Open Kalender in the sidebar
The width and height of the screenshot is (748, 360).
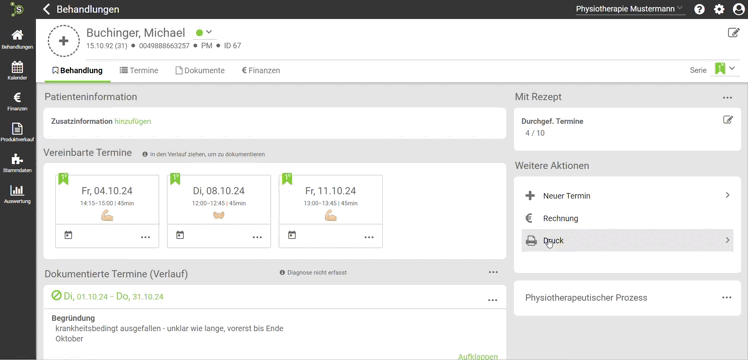pos(17,70)
